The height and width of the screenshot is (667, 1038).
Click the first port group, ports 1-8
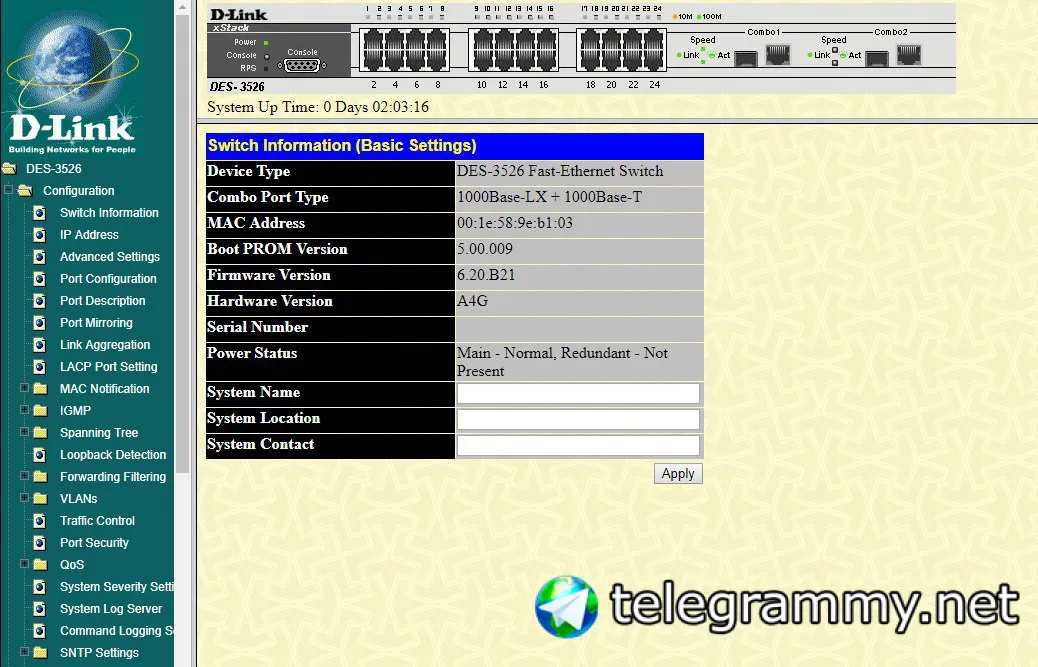point(404,50)
